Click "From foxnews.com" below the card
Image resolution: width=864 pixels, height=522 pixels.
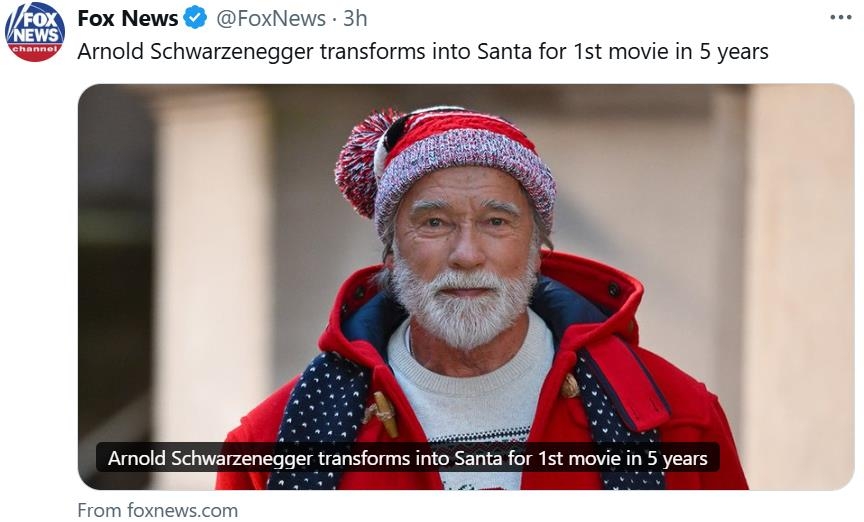[157, 510]
